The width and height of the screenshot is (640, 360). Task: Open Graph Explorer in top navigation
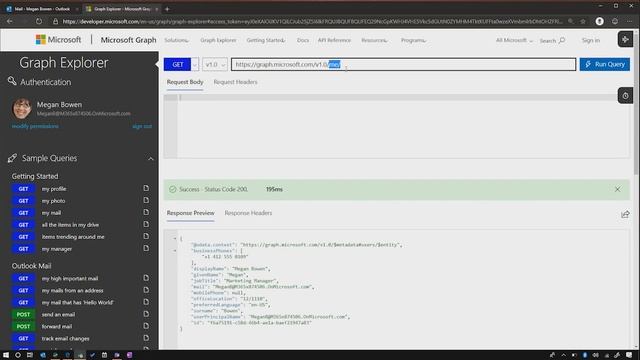tap(218, 40)
